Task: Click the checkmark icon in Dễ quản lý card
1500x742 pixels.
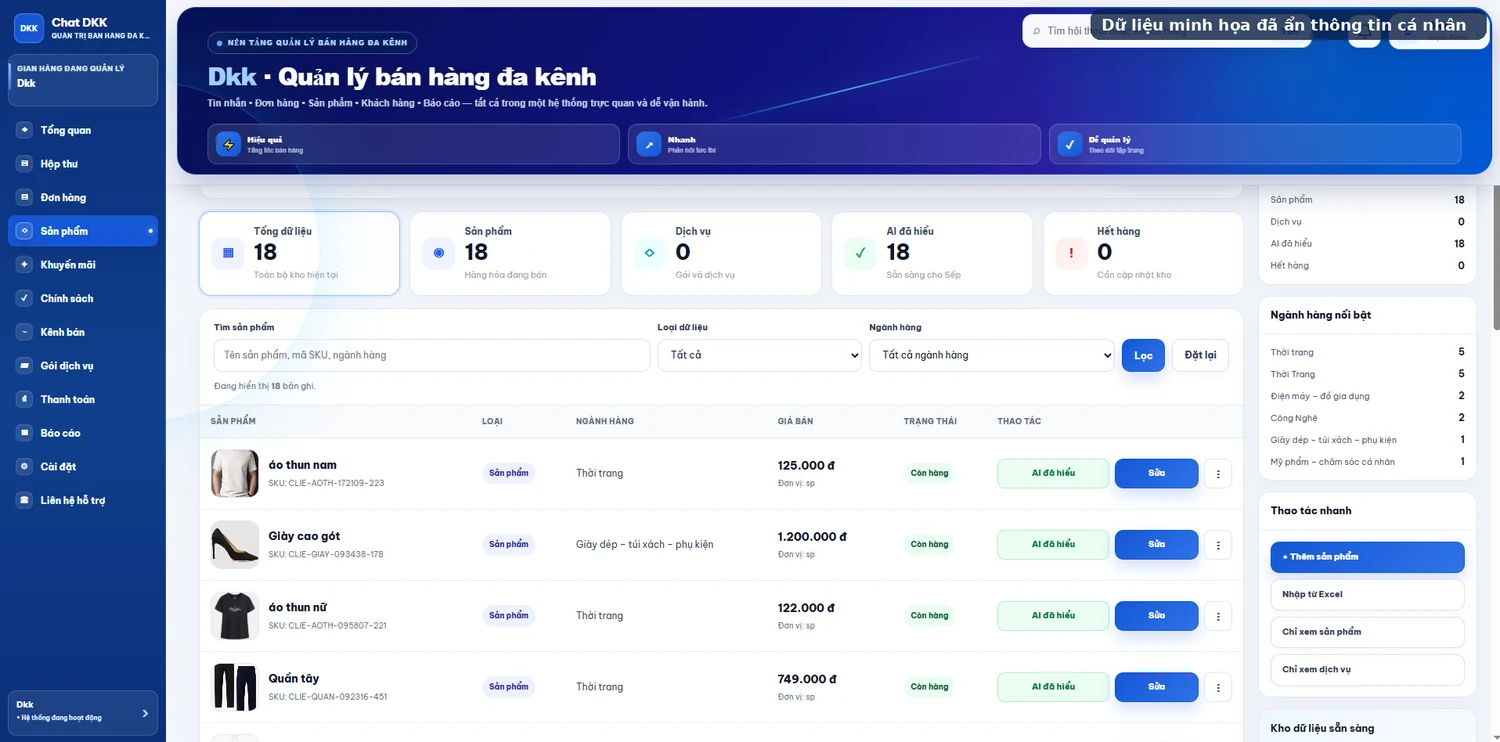Action: point(1070,144)
